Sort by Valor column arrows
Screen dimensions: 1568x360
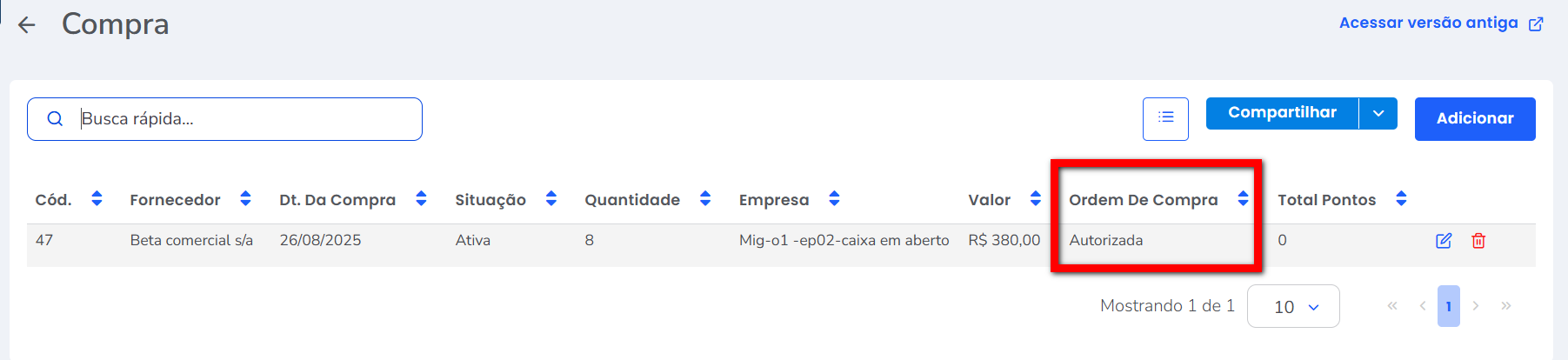(1035, 199)
